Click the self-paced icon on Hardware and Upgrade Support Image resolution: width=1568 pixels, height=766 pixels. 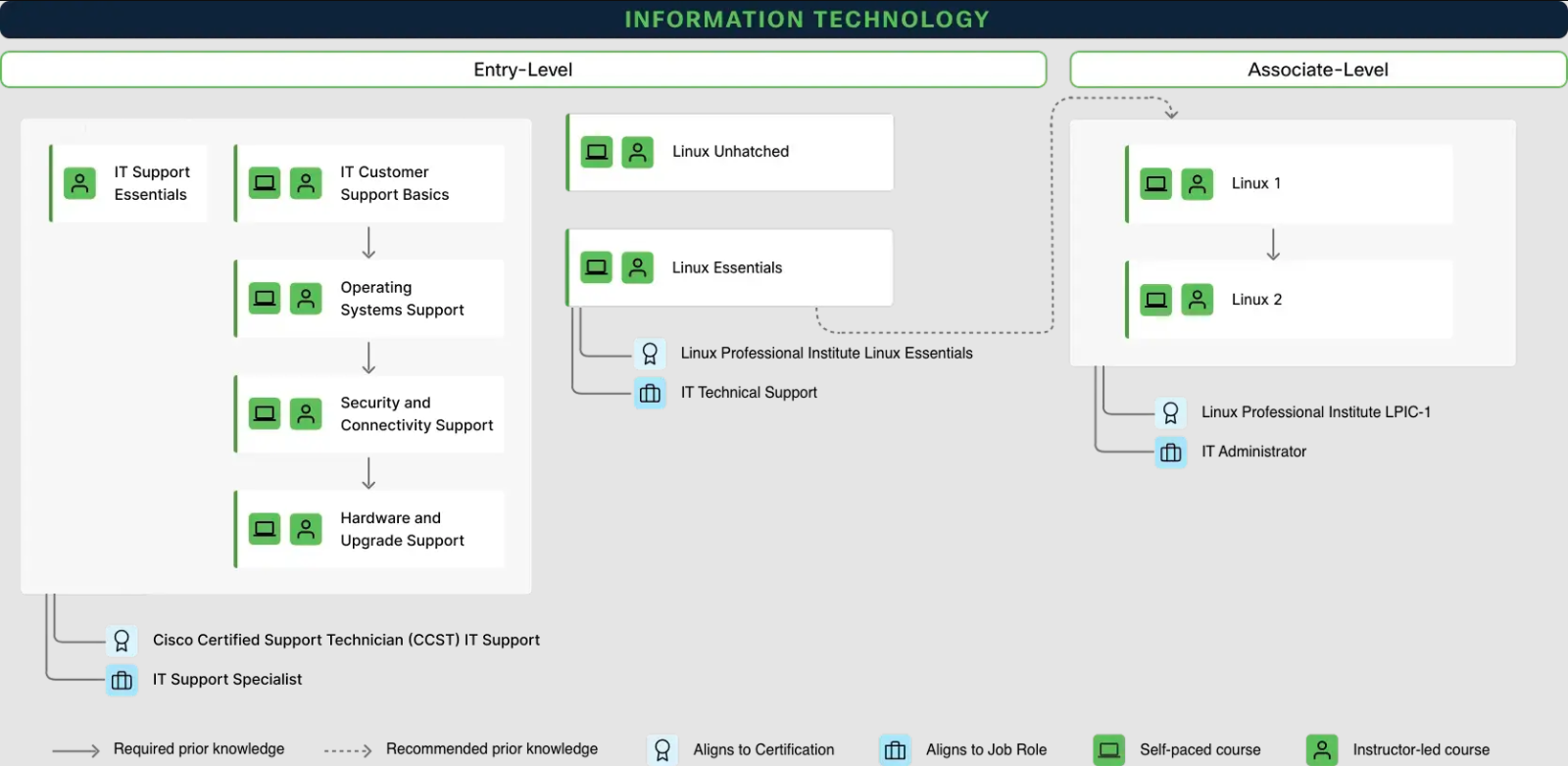click(265, 529)
